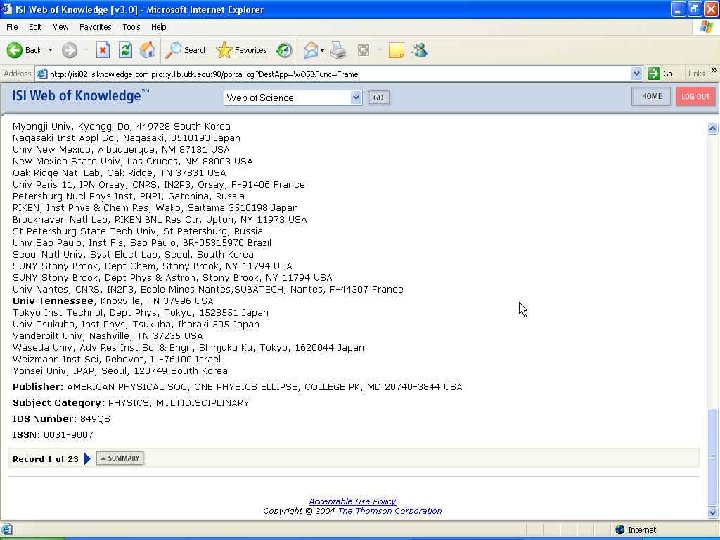Open the Edit menu

click(x=35, y=27)
